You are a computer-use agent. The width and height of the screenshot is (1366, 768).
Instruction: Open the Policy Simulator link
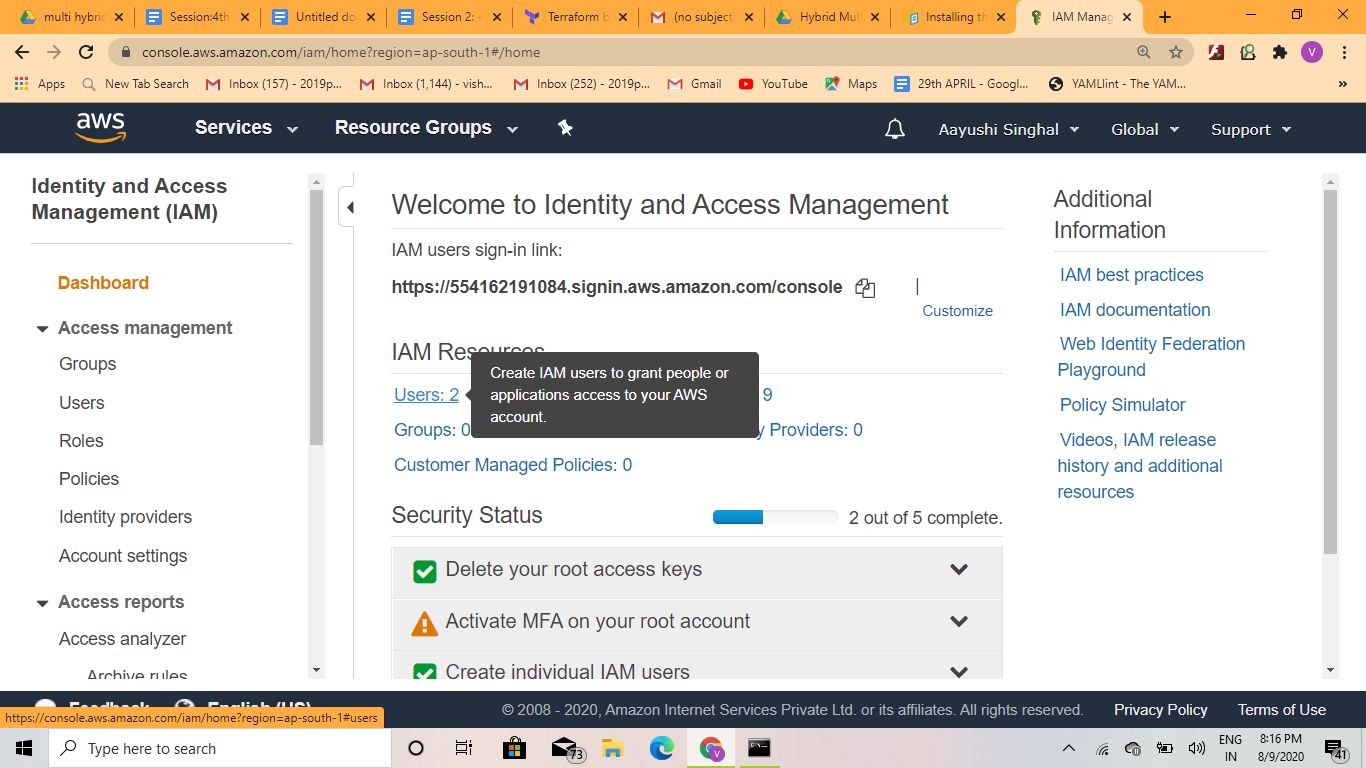1122,405
